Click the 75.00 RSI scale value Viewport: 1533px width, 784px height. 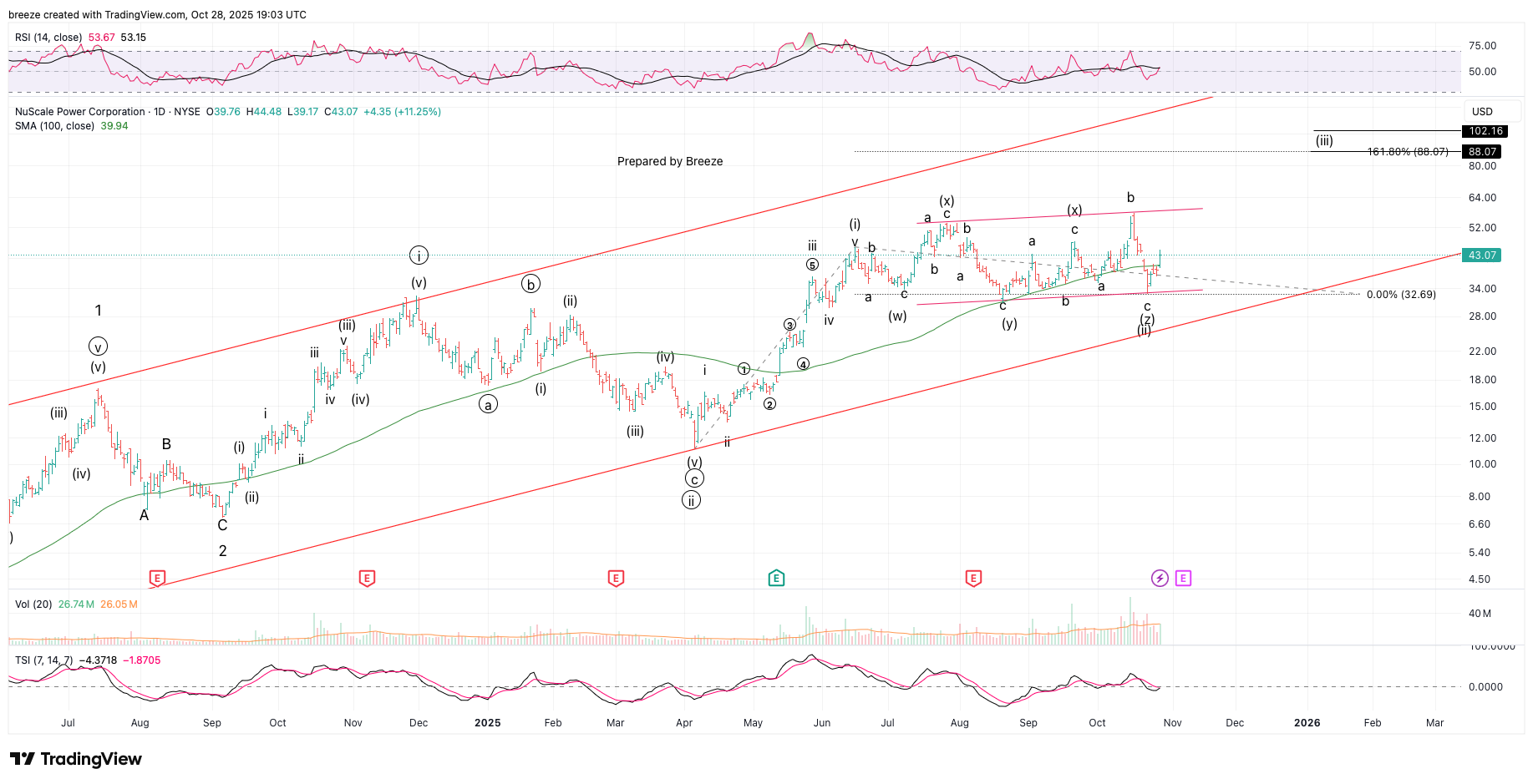pos(1483,46)
